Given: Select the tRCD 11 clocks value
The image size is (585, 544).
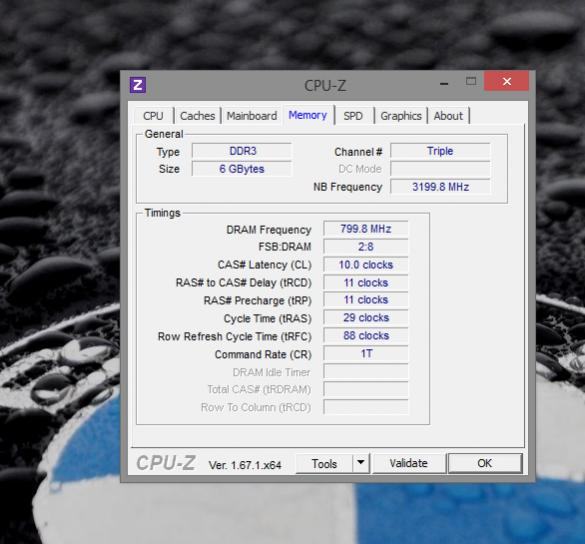Looking at the screenshot, I should (x=366, y=282).
